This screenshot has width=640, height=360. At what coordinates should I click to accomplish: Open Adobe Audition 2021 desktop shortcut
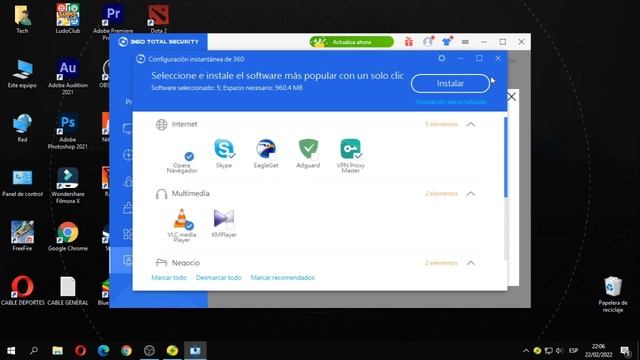[x=68, y=77]
